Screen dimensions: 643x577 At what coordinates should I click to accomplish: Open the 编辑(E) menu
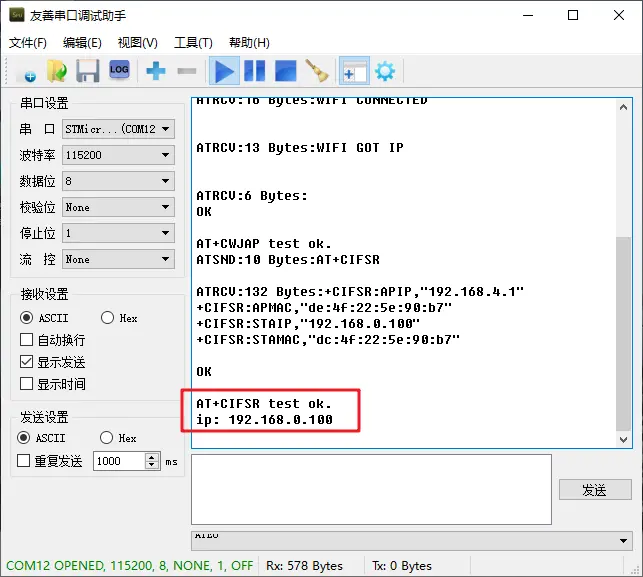pos(82,43)
